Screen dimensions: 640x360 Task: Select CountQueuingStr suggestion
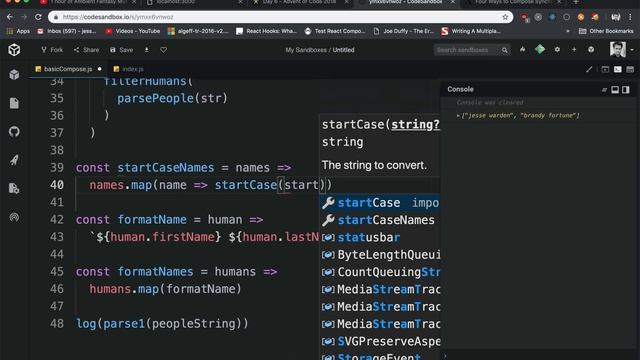tap(380, 272)
